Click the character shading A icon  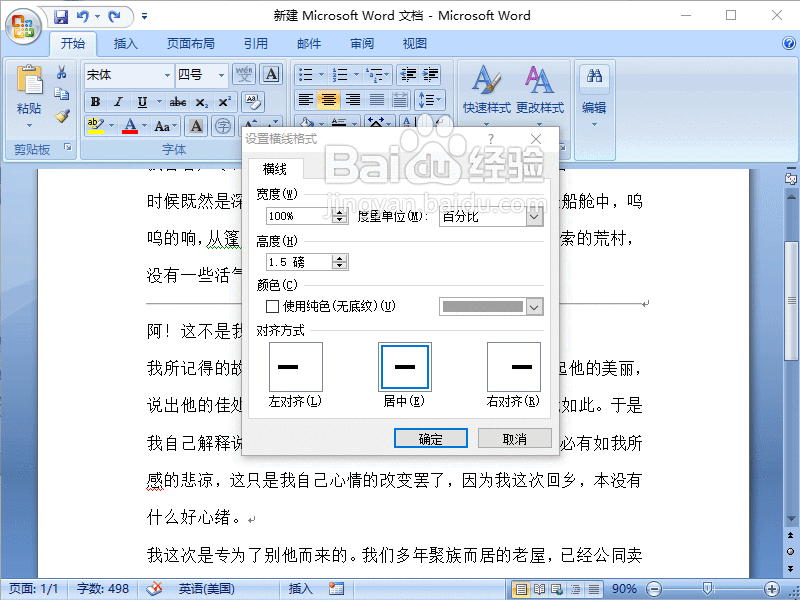pyautogui.click(x=196, y=126)
